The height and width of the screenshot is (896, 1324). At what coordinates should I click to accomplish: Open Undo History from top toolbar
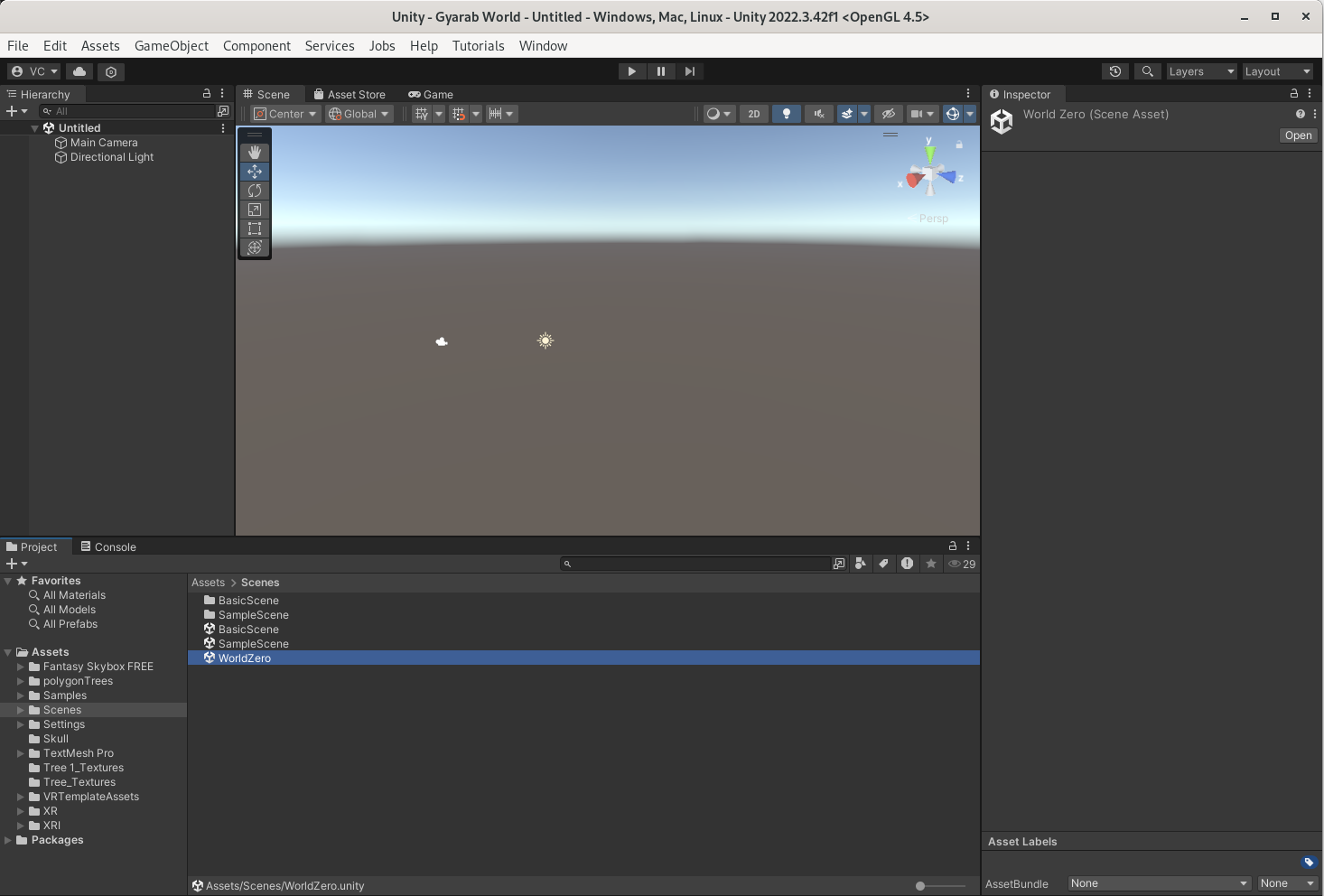[x=1115, y=71]
